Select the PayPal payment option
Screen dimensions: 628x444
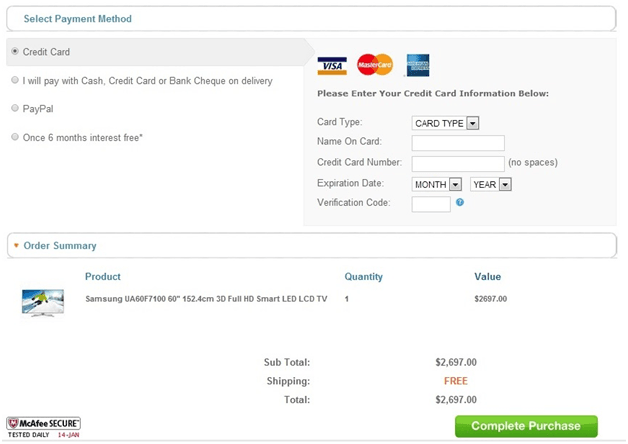(x=15, y=108)
